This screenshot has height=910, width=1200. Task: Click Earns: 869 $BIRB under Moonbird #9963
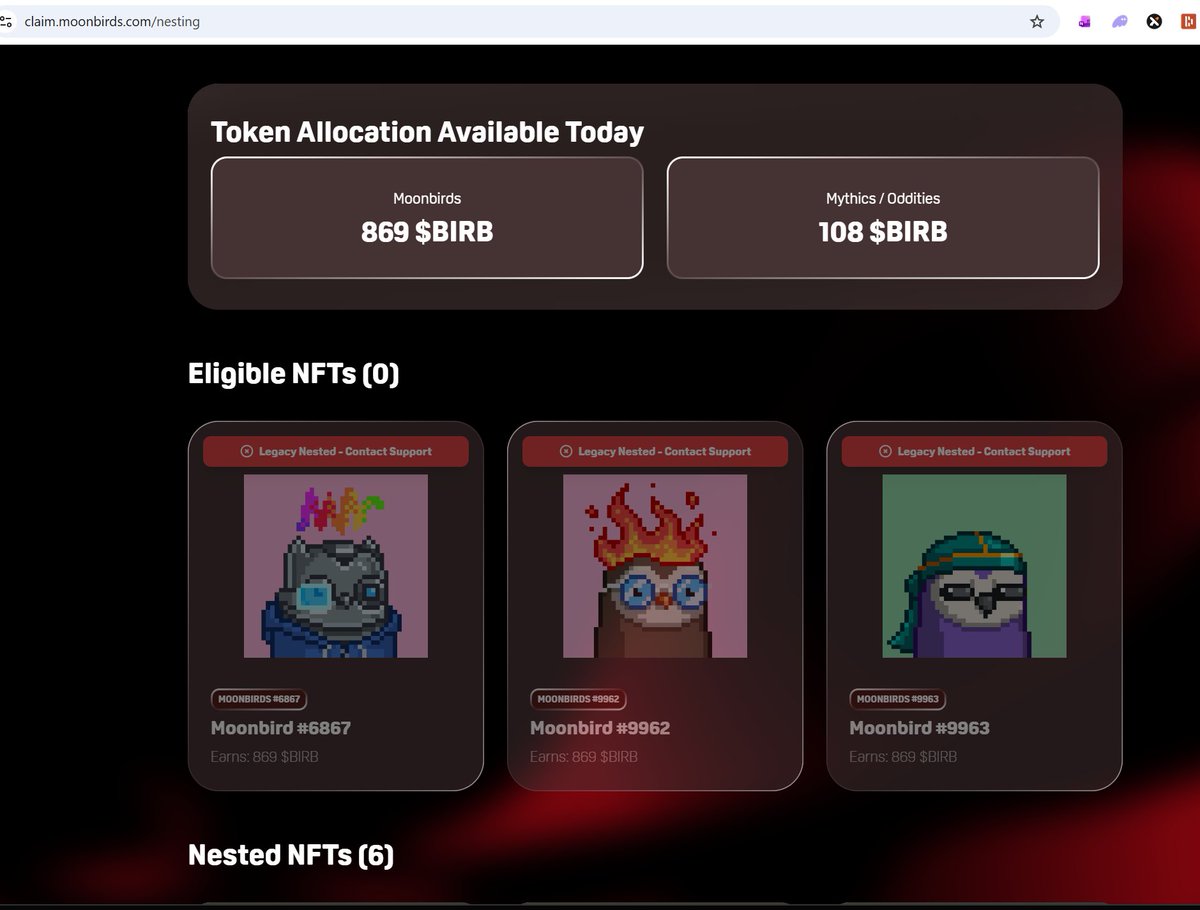pyautogui.click(x=903, y=757)
